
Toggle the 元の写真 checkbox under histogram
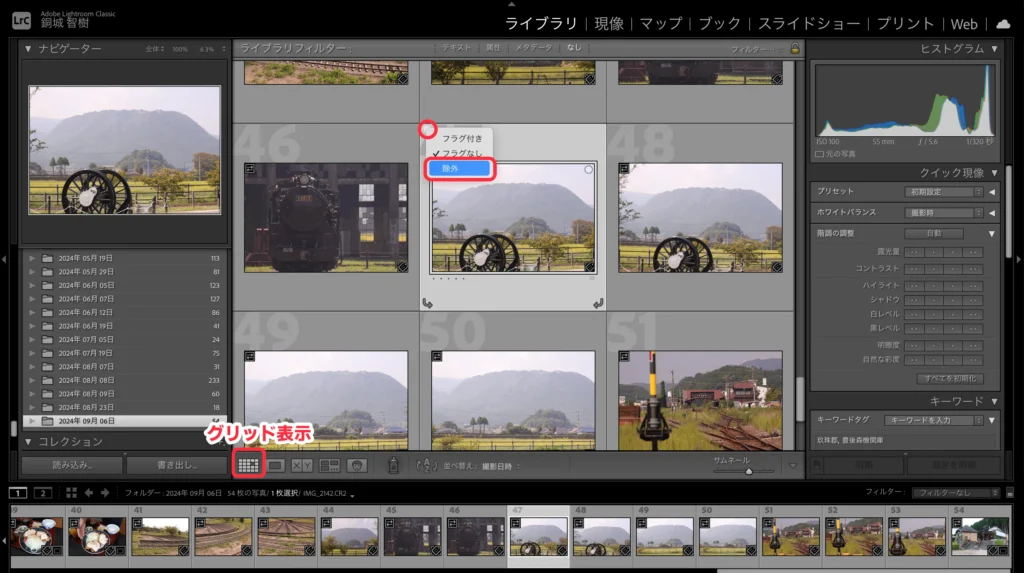coord(820,153)
